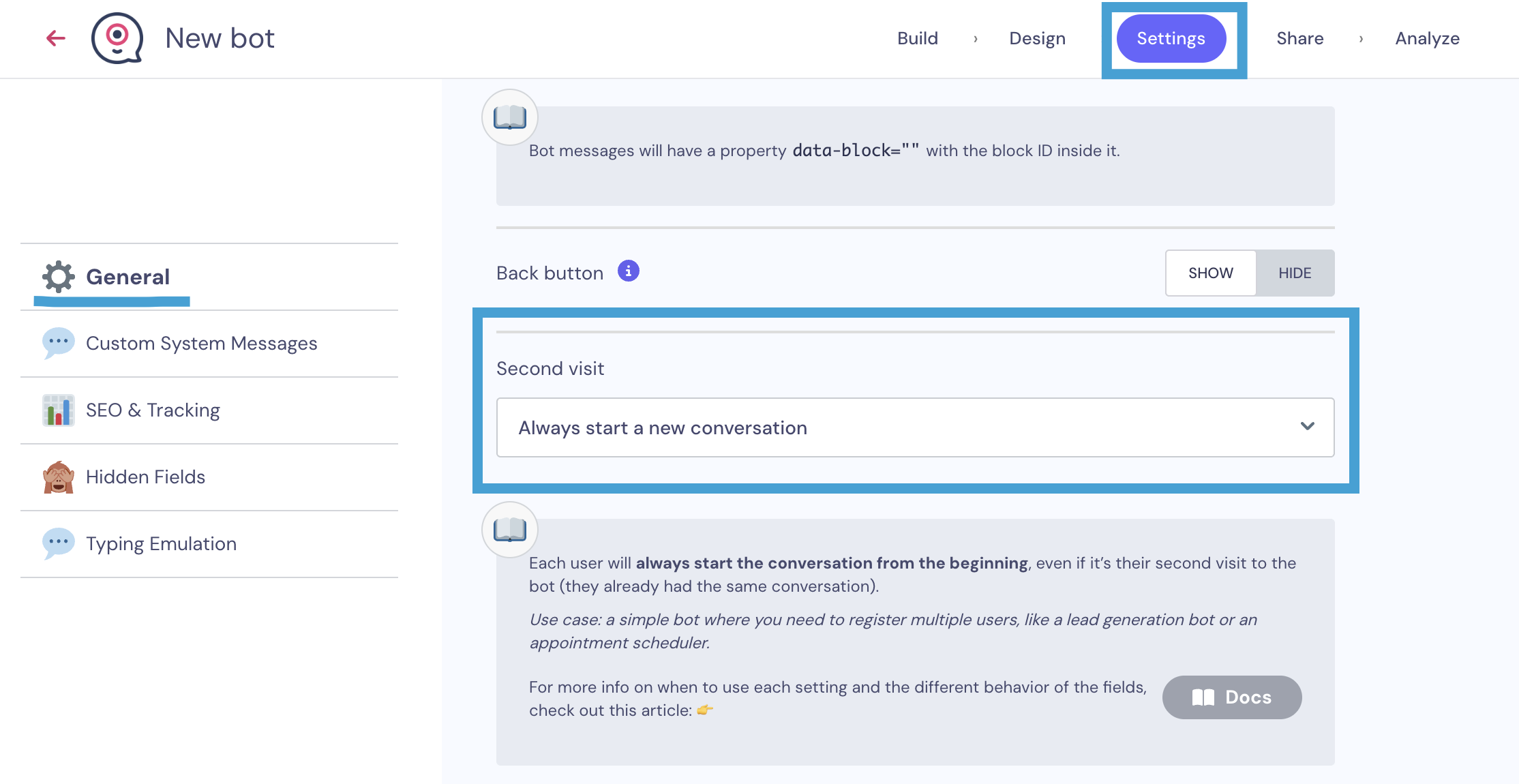Click the SEO & Tracking chart icon
This screenshot has height=784, width=1519.
[x=59, y=410]
